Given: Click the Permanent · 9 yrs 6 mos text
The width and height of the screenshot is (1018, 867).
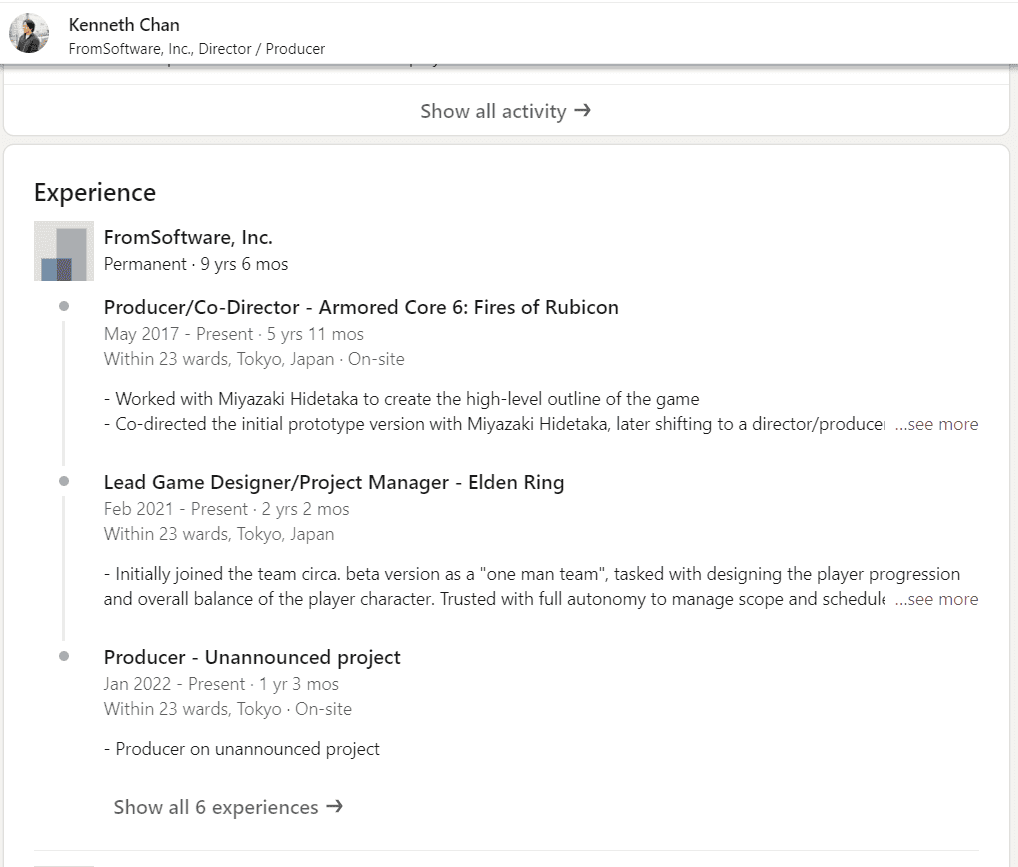Looking at the screenshot, I should coord(196,264).
